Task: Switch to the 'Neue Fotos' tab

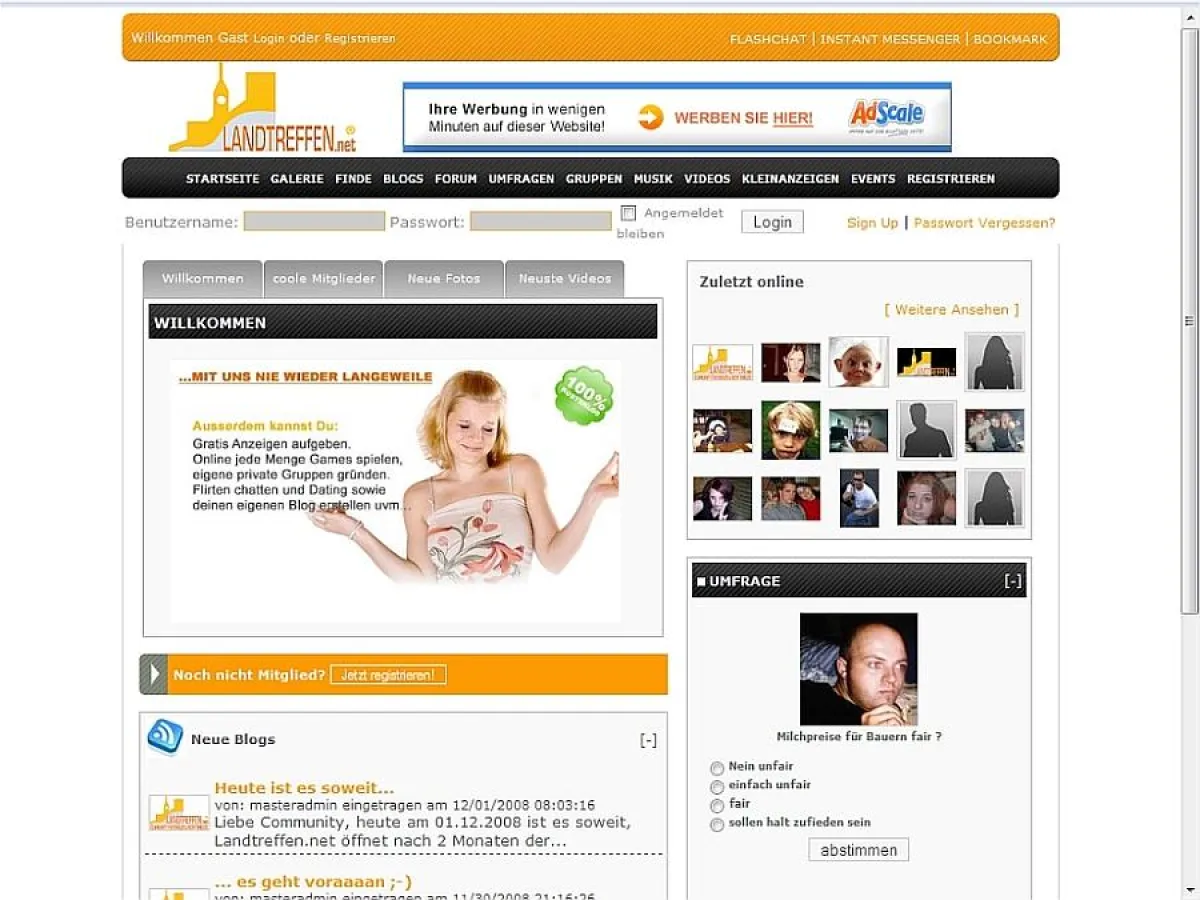Action: click(443, 278)
